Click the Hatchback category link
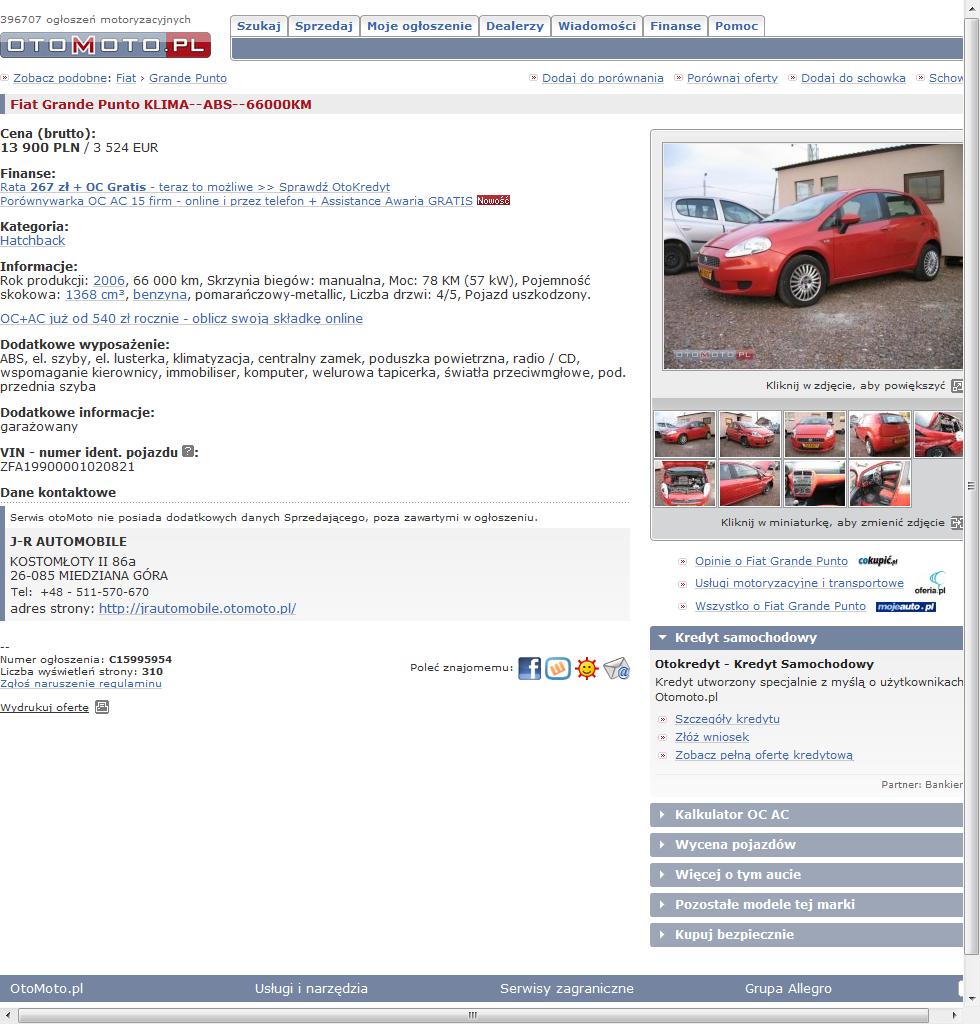This screenshot has width=980, height=1024. pyautogui.click(x=33, y=240)
